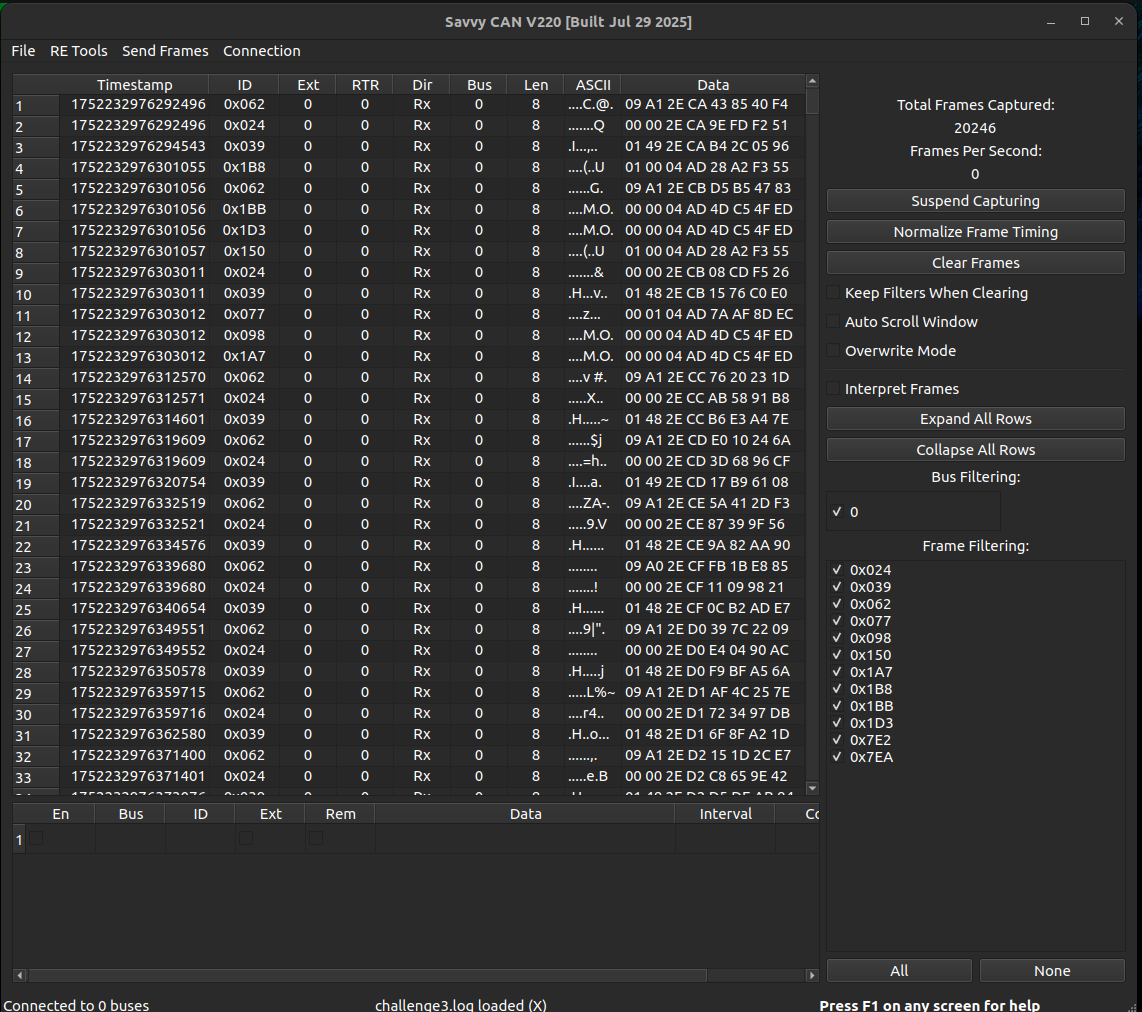Open the Send Frames menu
The height and width of the screenshot is (1012, 1142).
[165, 51]
